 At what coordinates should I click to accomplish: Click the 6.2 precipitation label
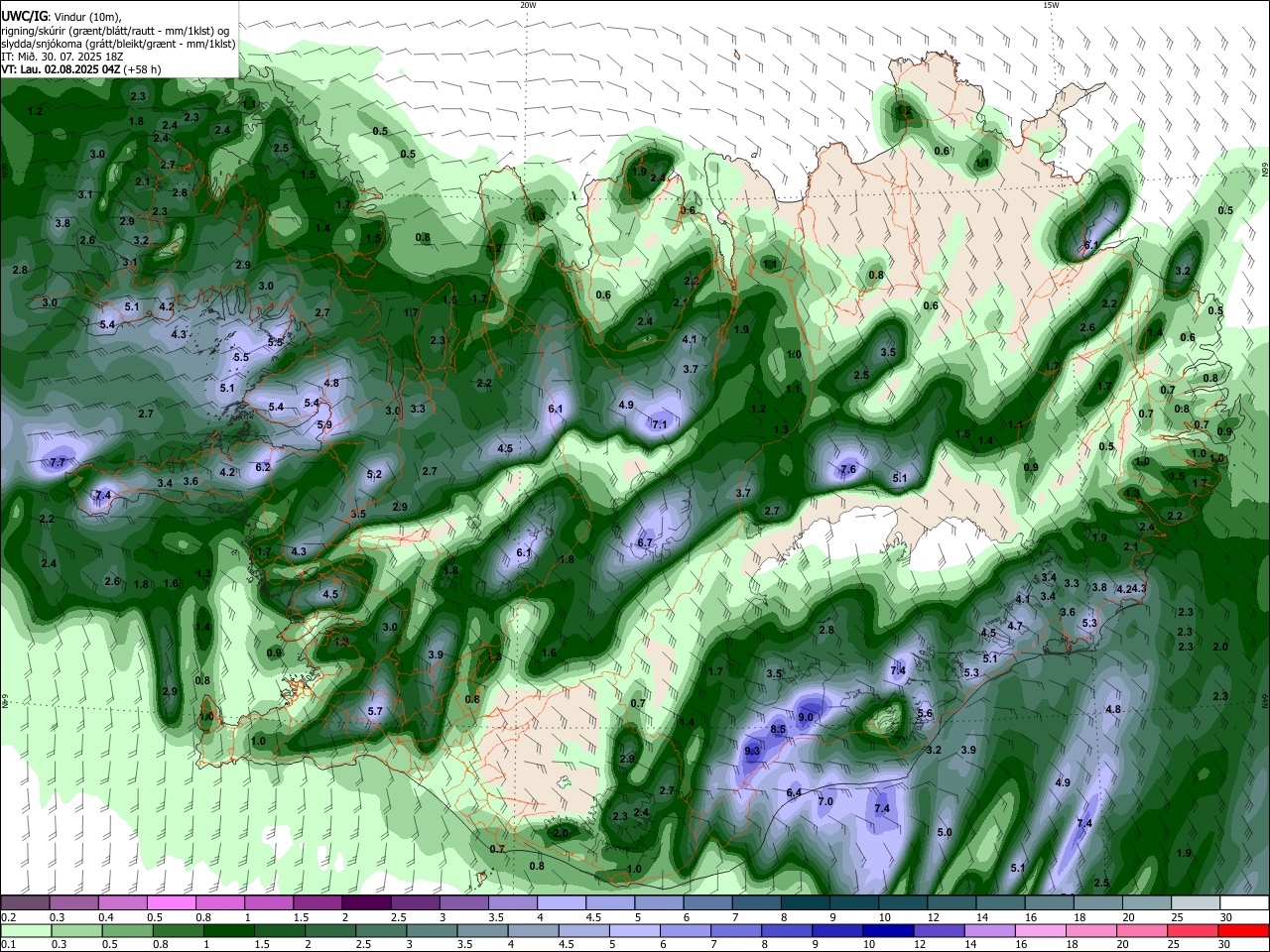(263, 467)
